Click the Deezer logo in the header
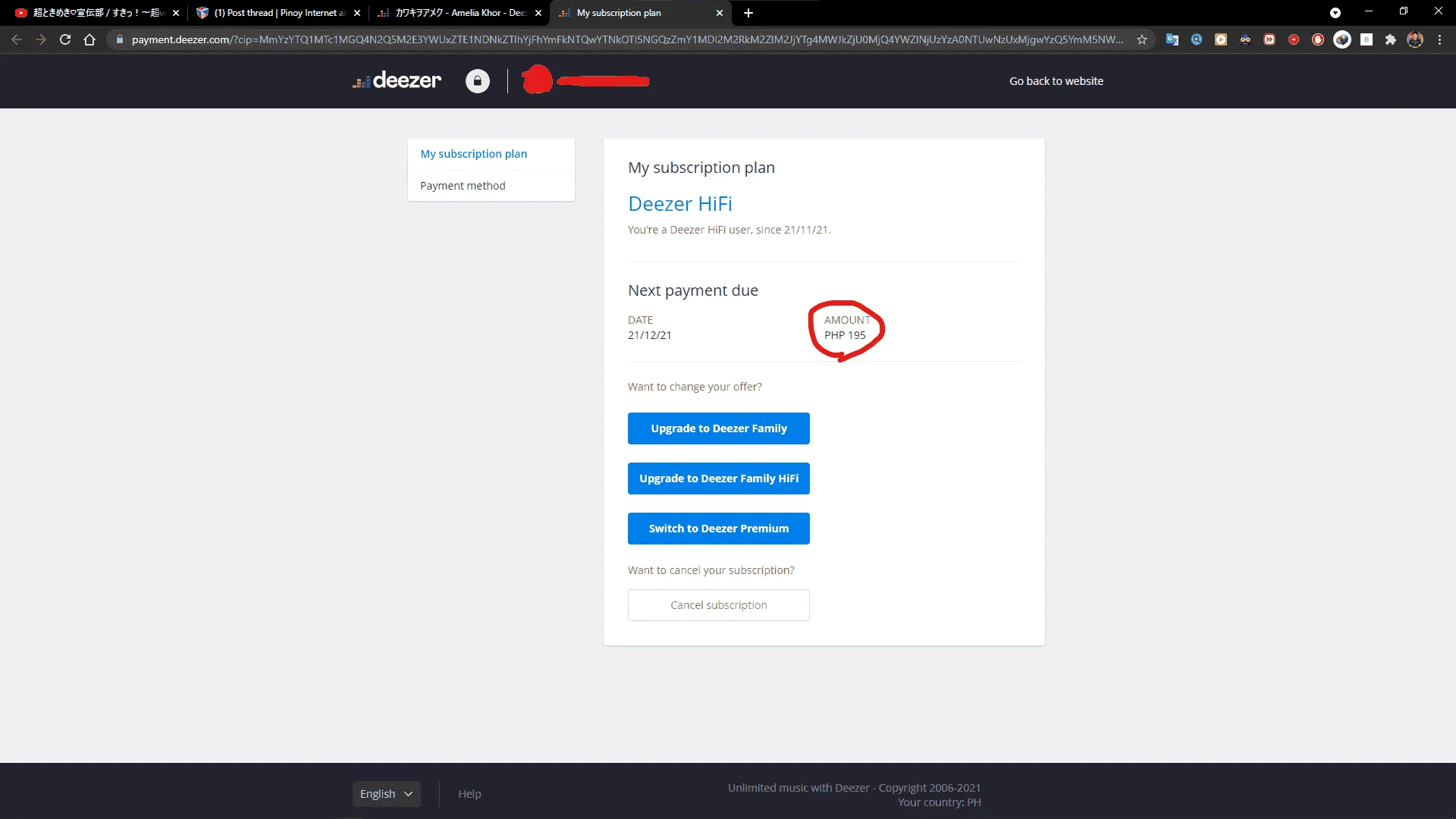This screenshot has height=819, width=1456. pyautogui.click(x=397, y=80)
